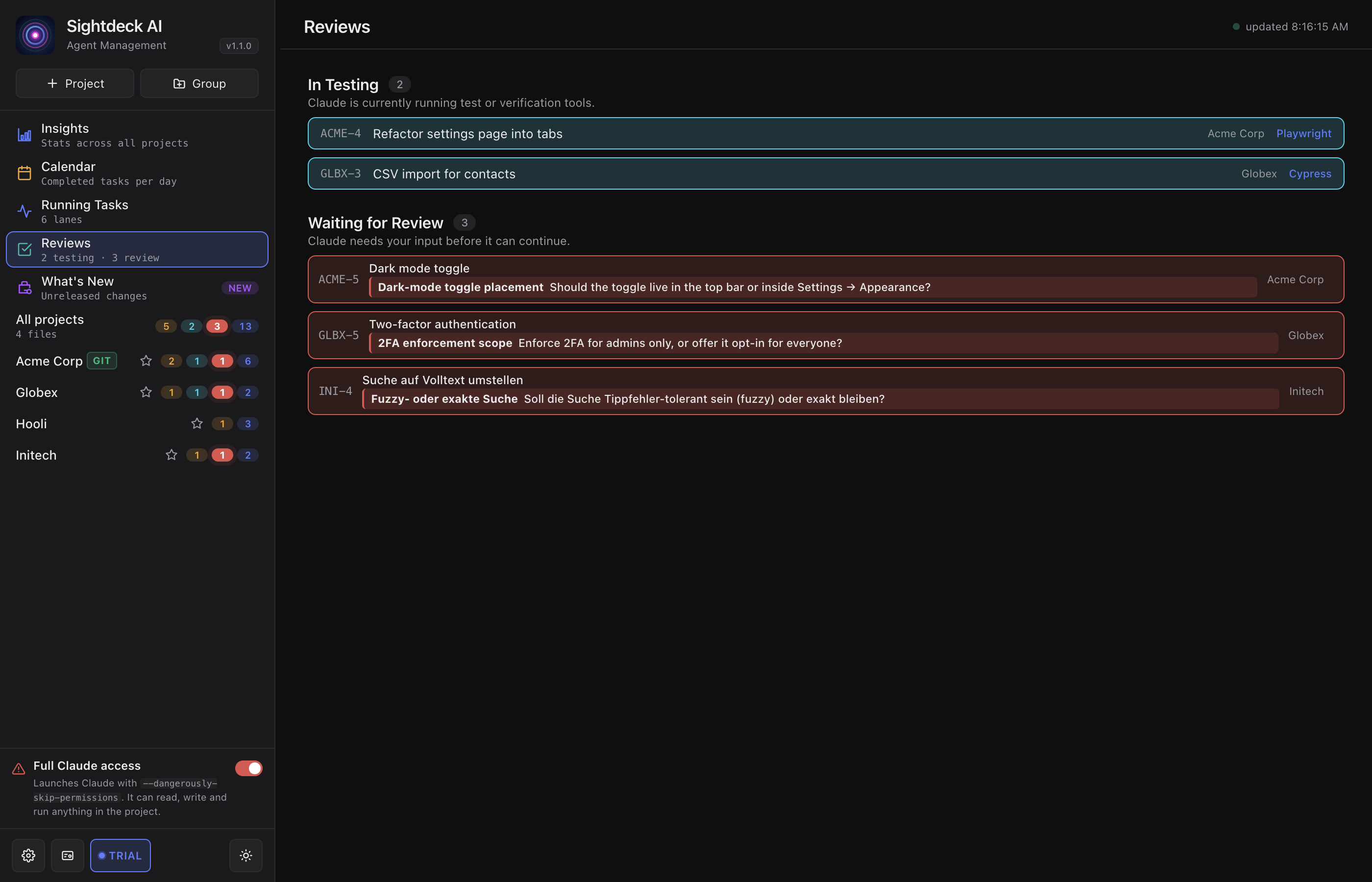1372x882 pixels.
Task: Click the blue badge 6 on Acme Corp
Action: tap(248, 361)
